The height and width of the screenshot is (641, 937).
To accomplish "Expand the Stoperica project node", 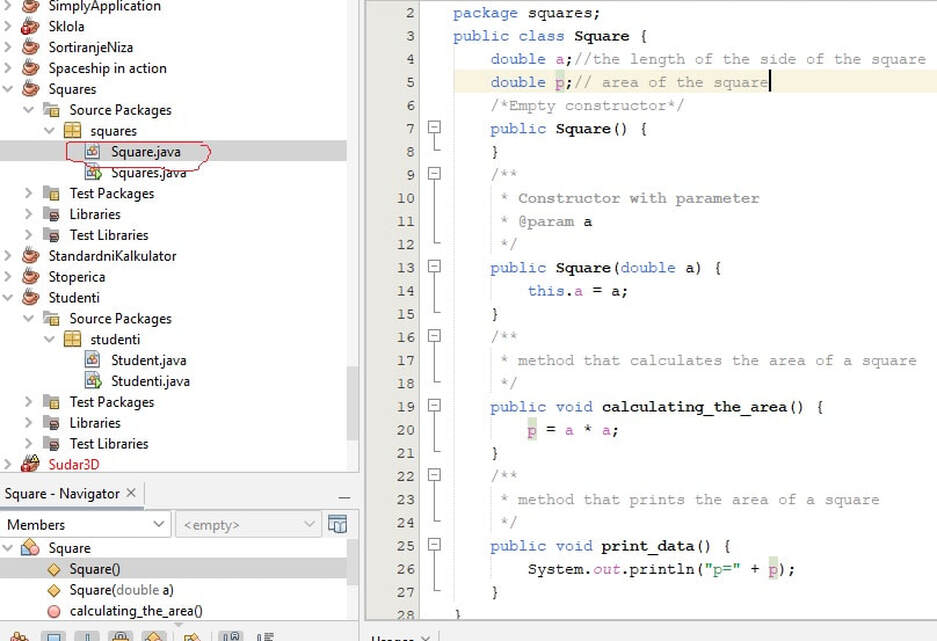I will pyautogui.click(x=7, y=277).
